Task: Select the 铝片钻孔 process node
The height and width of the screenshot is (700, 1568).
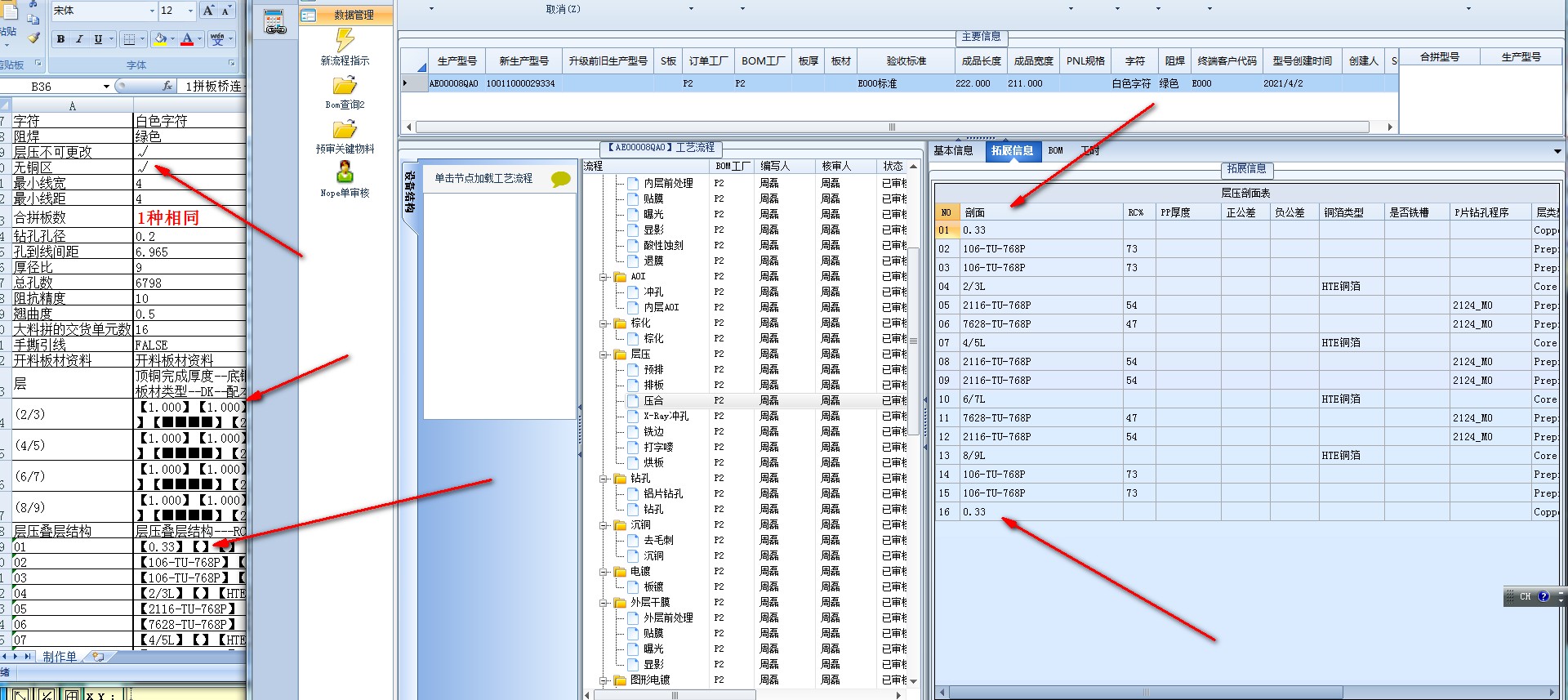Action: (663, 494)
